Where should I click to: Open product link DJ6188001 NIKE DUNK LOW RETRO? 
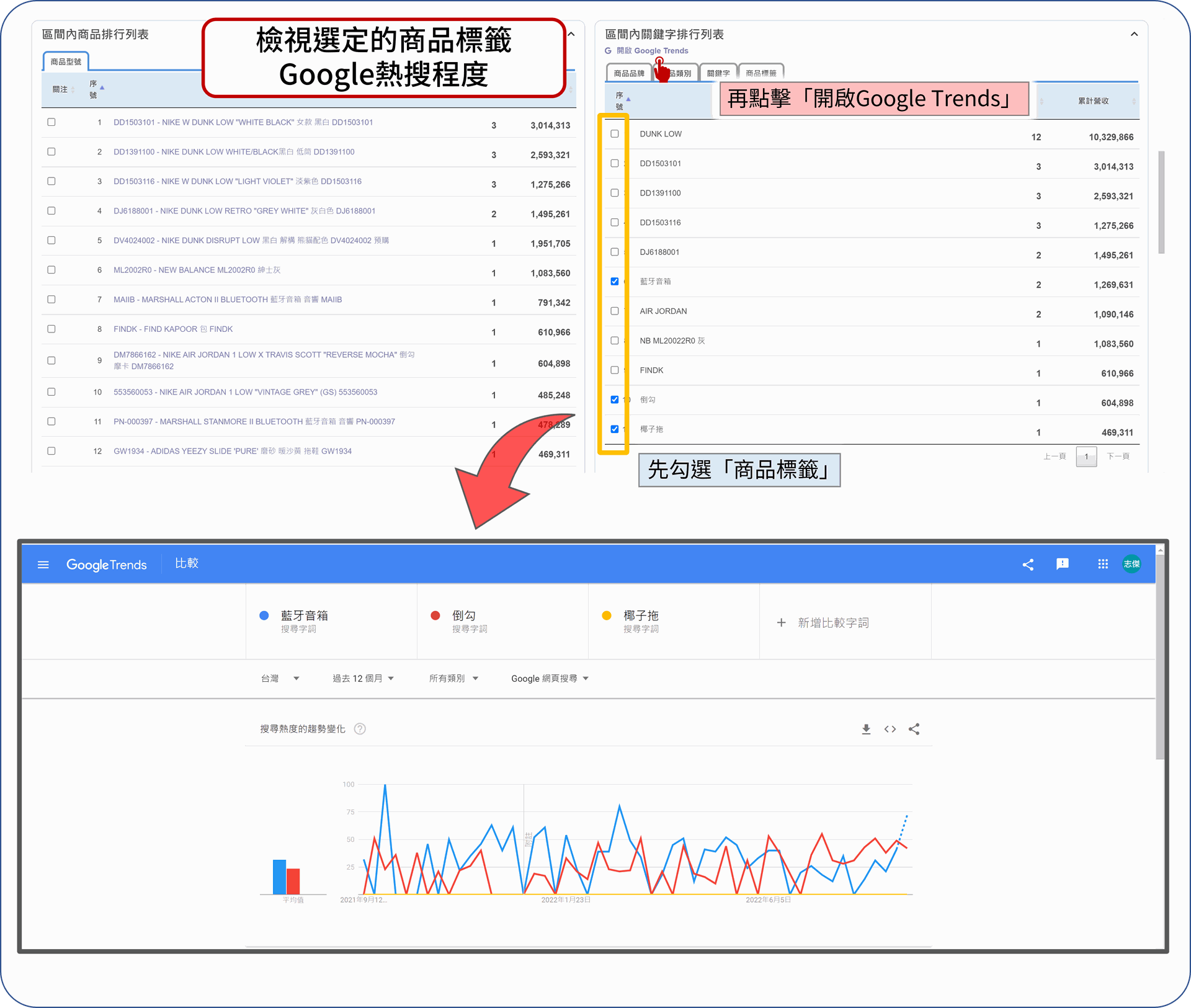[x=244, y=211]
